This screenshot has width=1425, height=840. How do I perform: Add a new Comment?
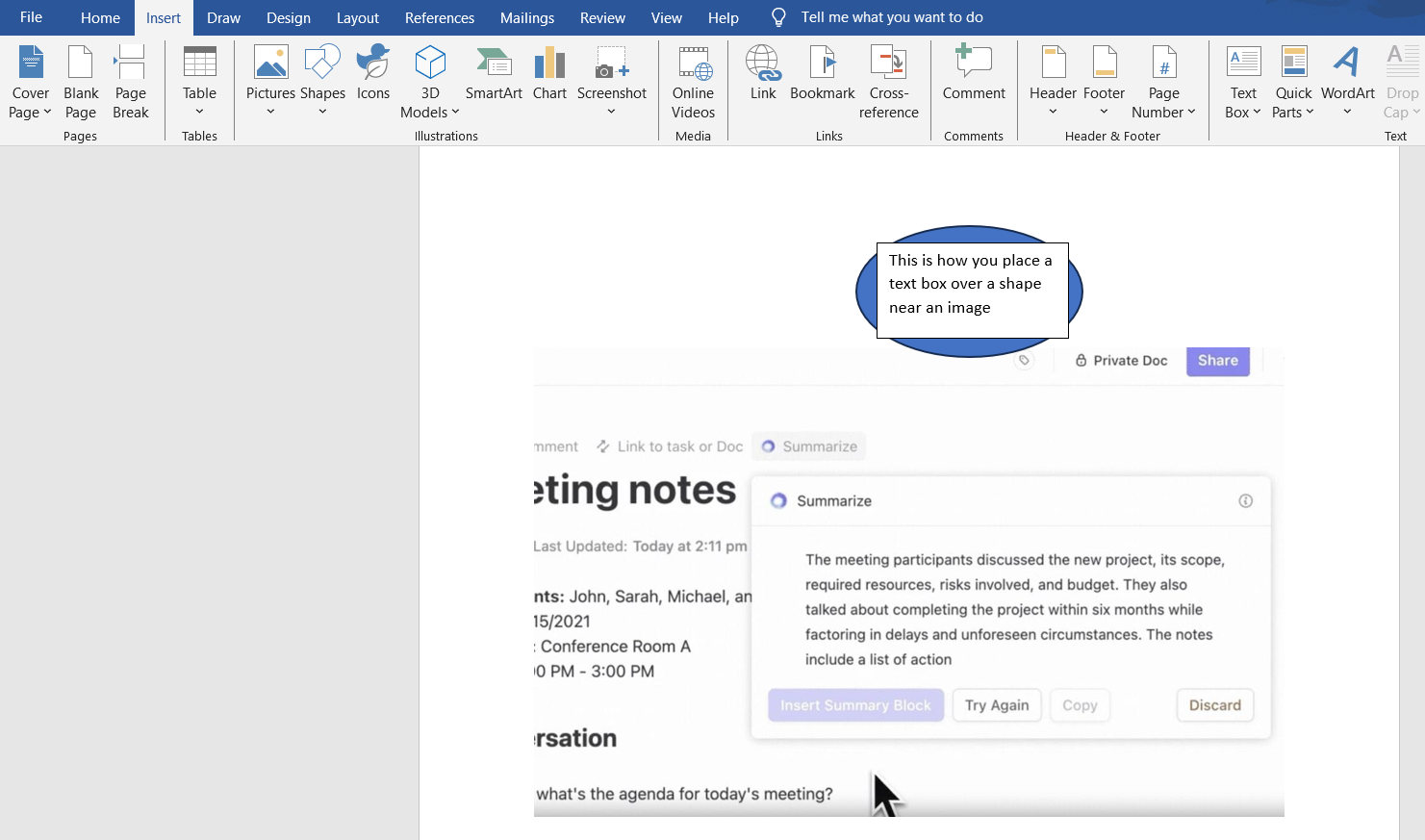pos(974,74)
